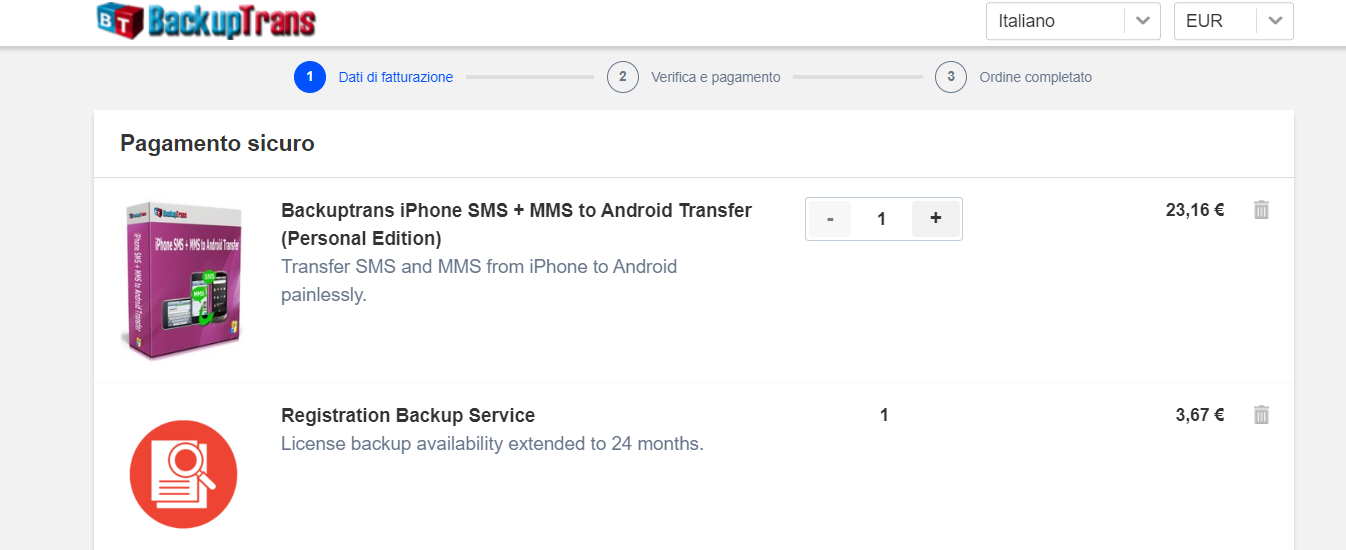1346x550 pixels.
Task: Select step 2 Verifica e pagamento
Action: pyautogui.click(x=715, y=77)
